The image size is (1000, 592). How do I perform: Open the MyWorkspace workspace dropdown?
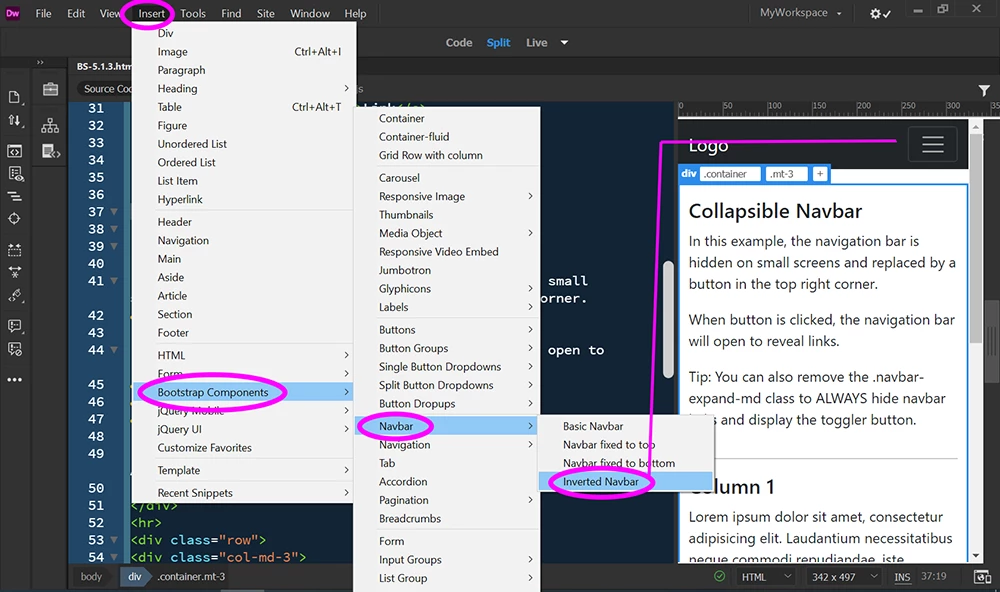point(800,13)
